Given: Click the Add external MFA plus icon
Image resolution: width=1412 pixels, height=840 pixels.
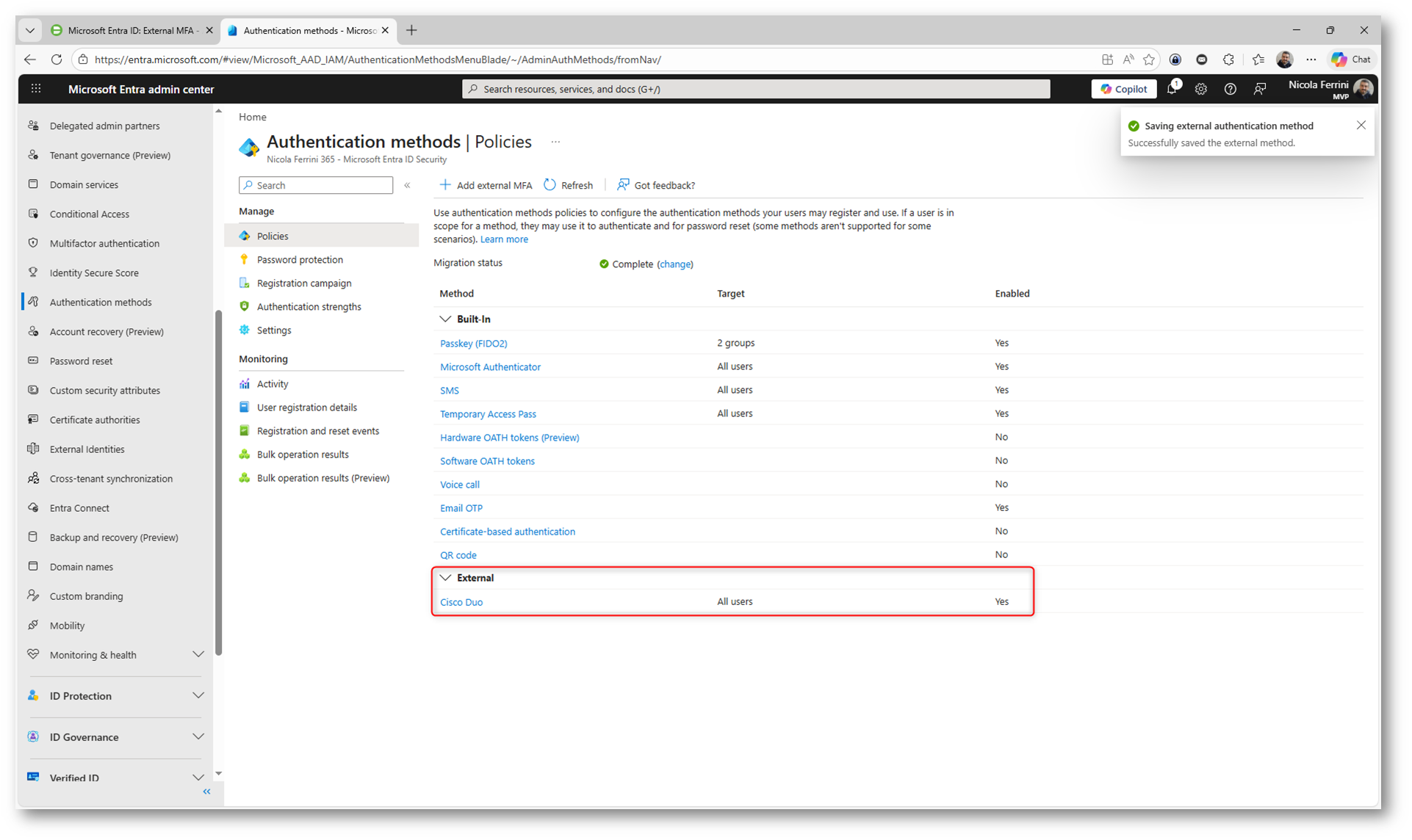Looking at the screenshot, I should point(445,185).
